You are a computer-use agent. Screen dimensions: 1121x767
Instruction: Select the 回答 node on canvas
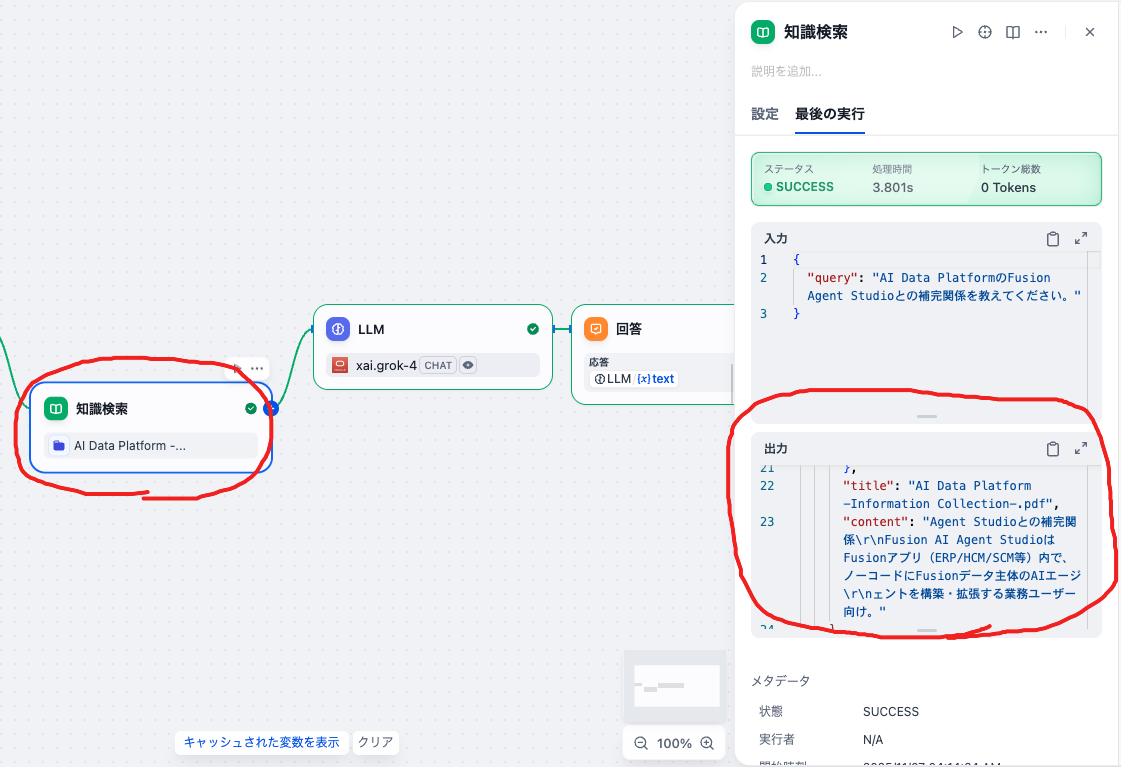click(653, 355)
